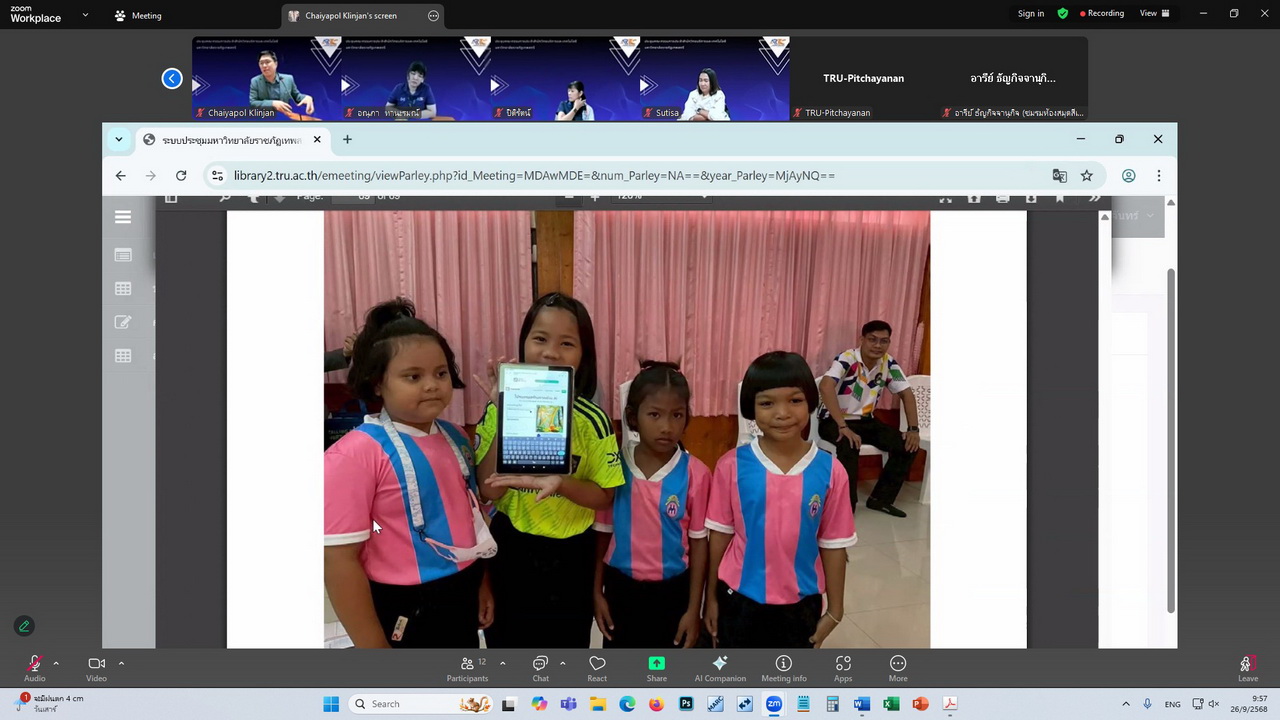1280x720 pixels.
Task: Expand the audio options arrow
Action: (56, 663)
